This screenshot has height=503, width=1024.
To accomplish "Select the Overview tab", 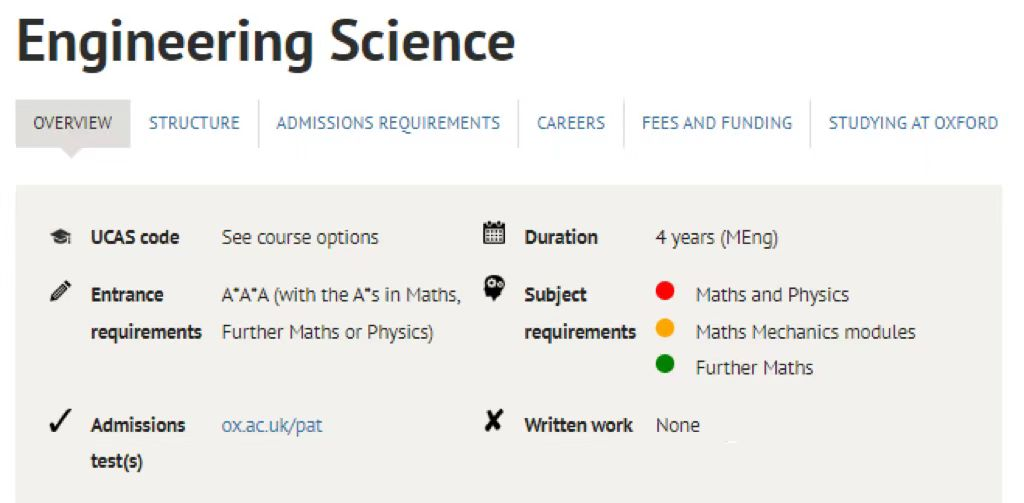I will pos(72,123).
